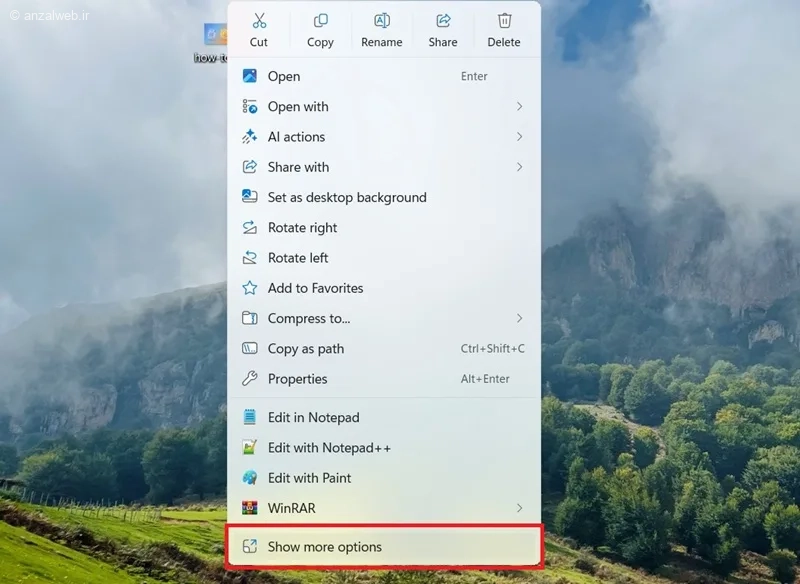Select Add to Favorites
The width and height of the screenshot is (800, 584).
tap(384, 288)
